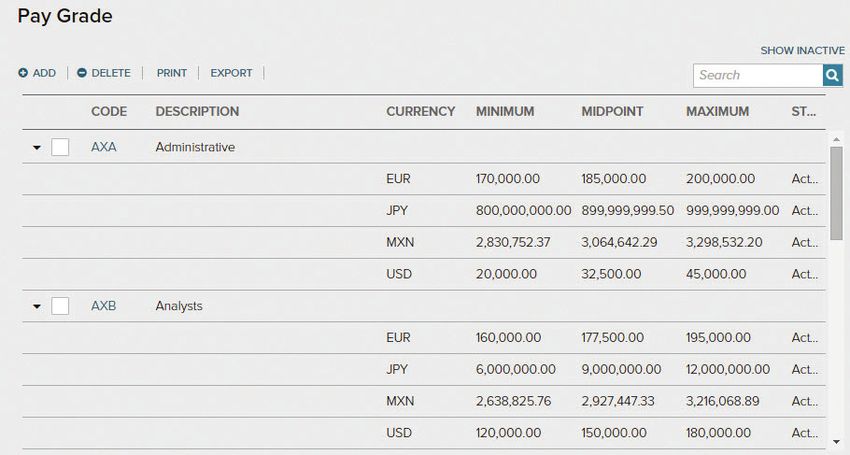The image size is (850, 455).
Task: Click the scrollbar up arrow
Action: coord(836,139)
